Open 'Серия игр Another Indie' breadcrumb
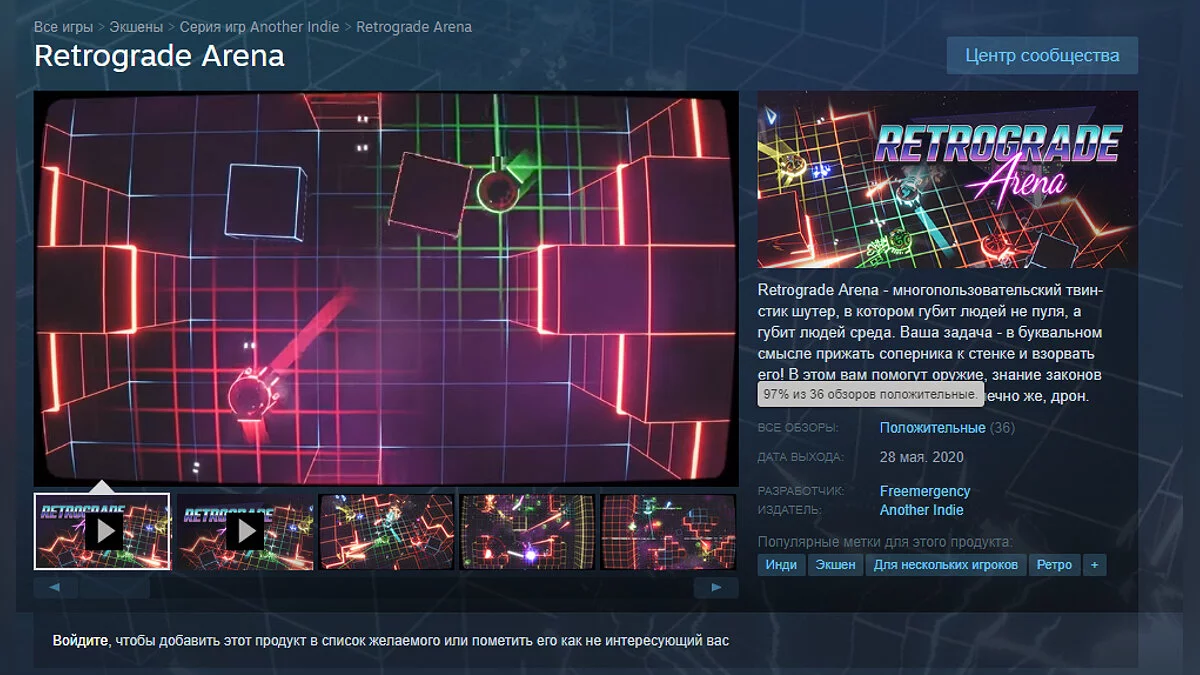Screen dimensions: 1200x675 (259, 26)
